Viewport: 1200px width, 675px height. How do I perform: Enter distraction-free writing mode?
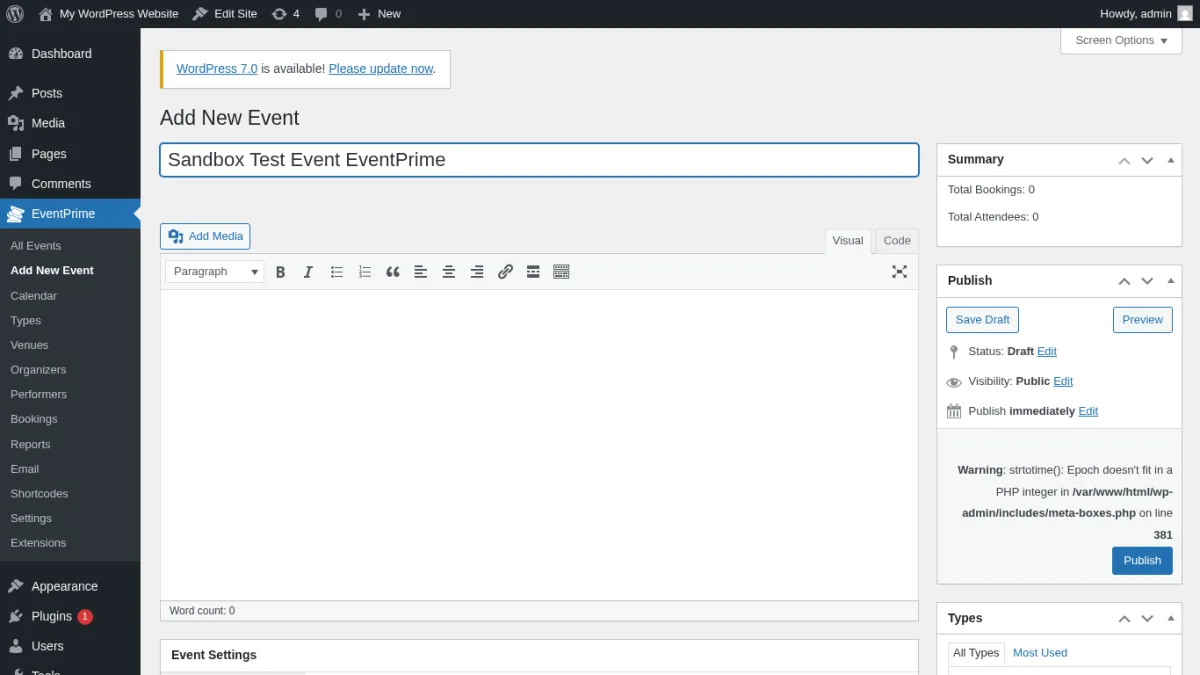click(x=899, y=272)
